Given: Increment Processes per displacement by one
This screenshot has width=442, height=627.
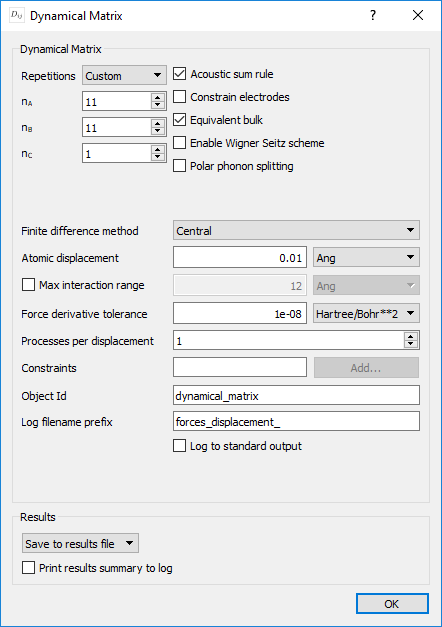Looking at the screenshot, I should pos(411,337).
